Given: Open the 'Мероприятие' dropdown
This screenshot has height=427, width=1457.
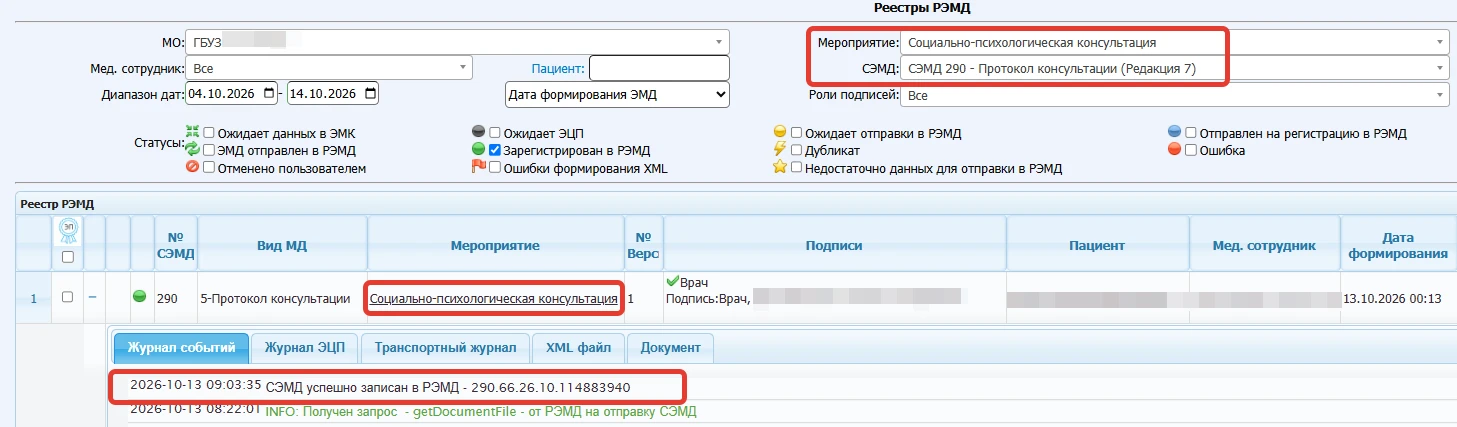Looking at the screenshot, I should coord(1175,42).
